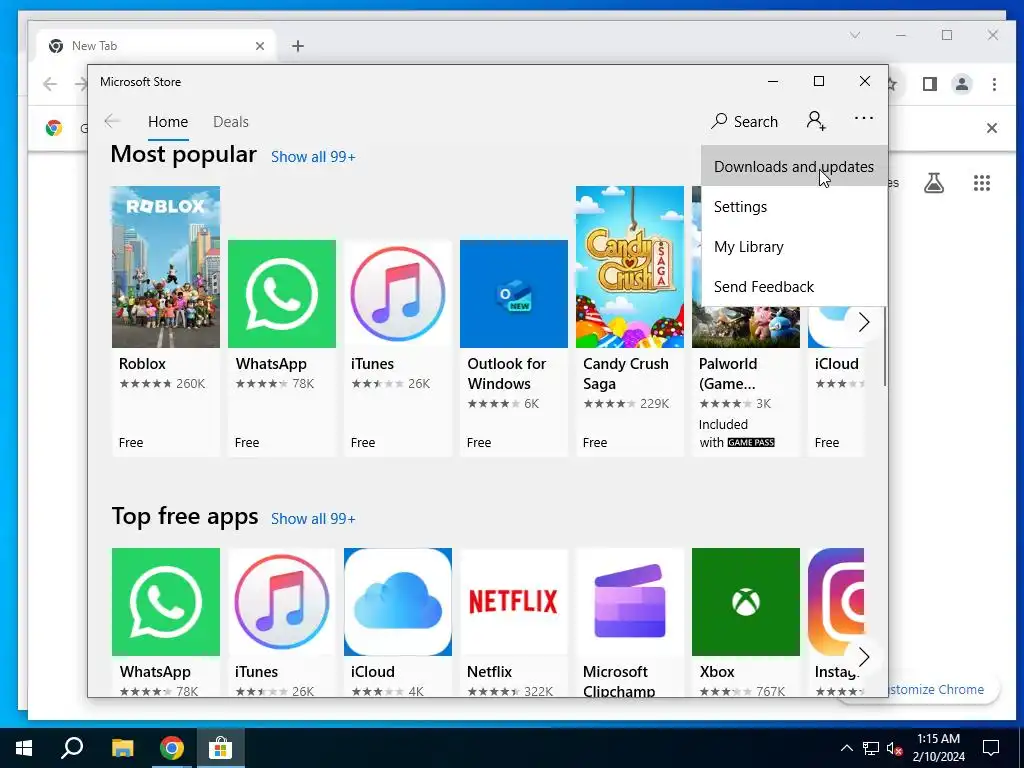Image resolution: width=1024 pixels, height=768 pixels.
Task: Click Chrome icon on the taskbar
Action: (x=172, y=748)
